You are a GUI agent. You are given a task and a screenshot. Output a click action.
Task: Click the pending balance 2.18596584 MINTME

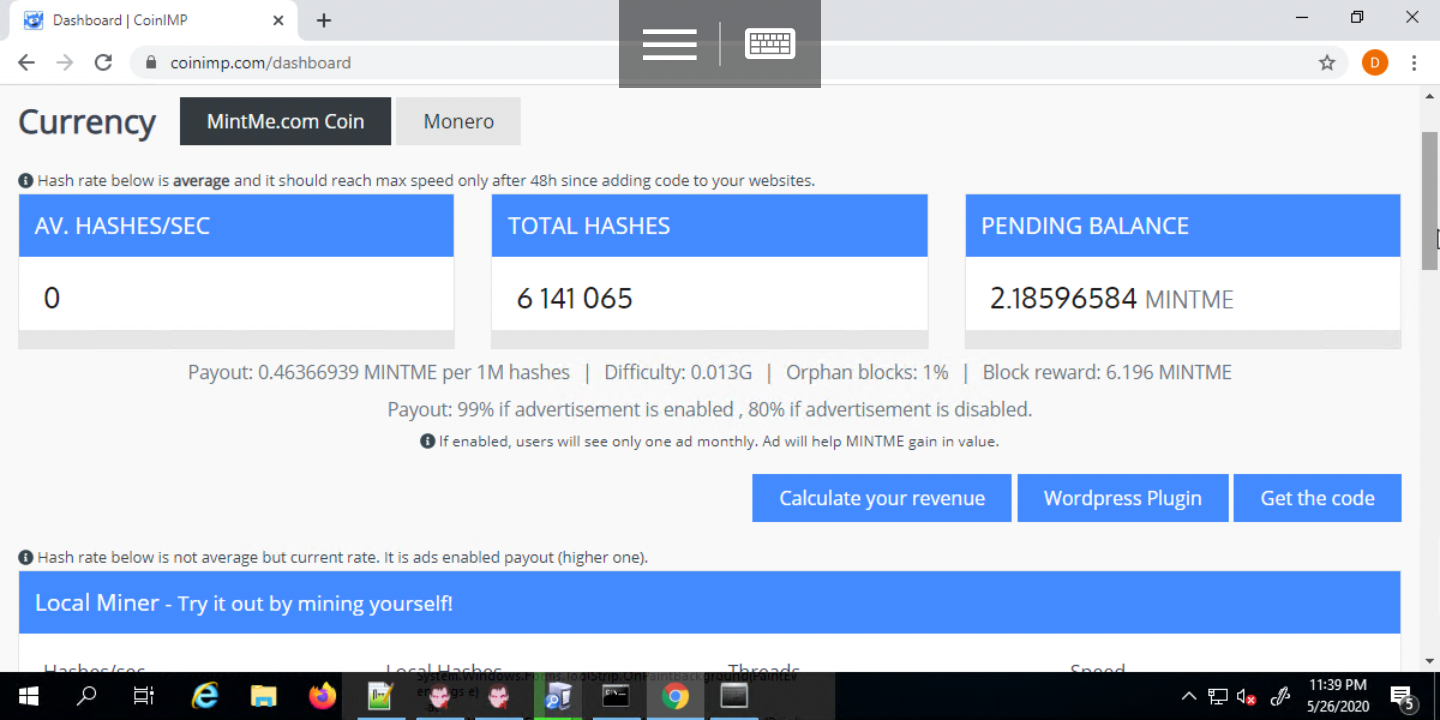click(1112, 298)
